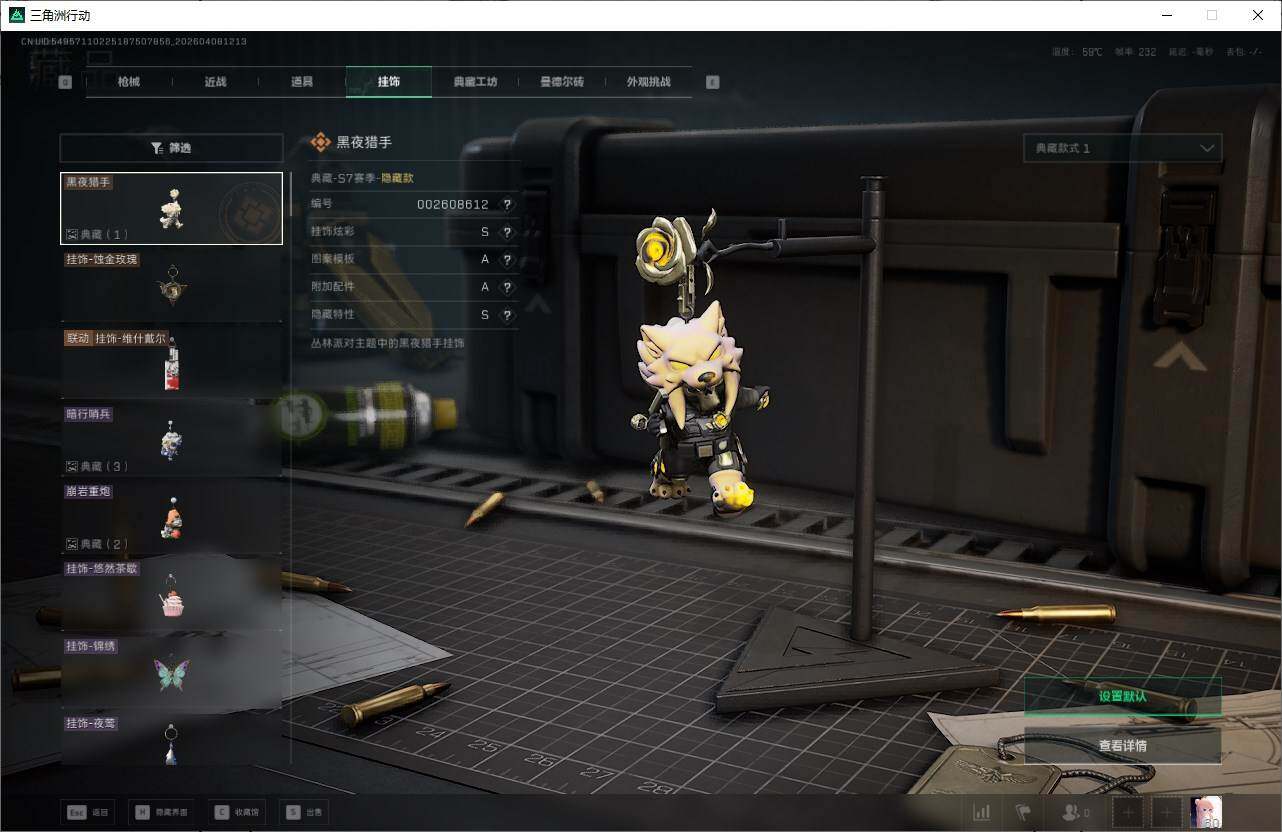Open the 曼德尔砖 tab
This screenshot has width=1282, height=832.
coord(562,82)
